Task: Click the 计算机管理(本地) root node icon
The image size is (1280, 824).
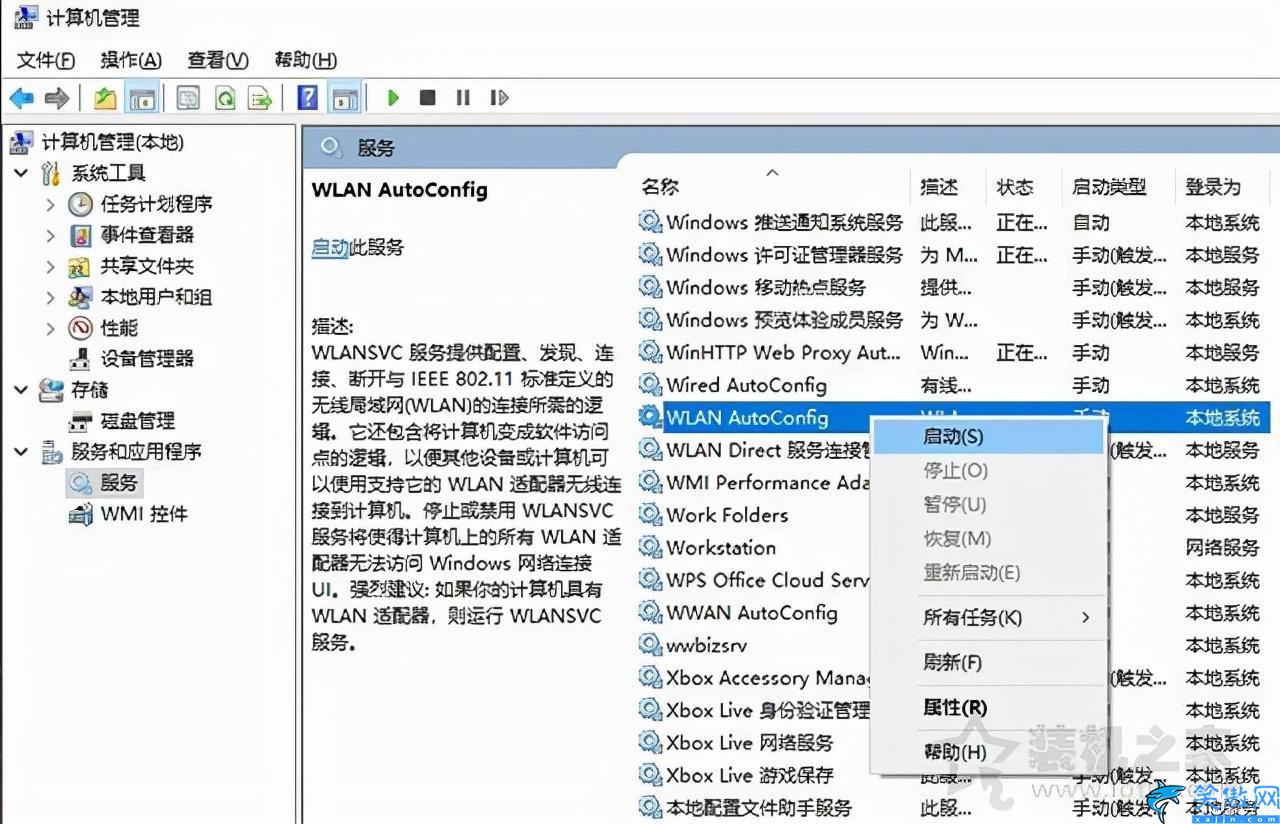Action: pyautogui.click(x=21, y=143)
